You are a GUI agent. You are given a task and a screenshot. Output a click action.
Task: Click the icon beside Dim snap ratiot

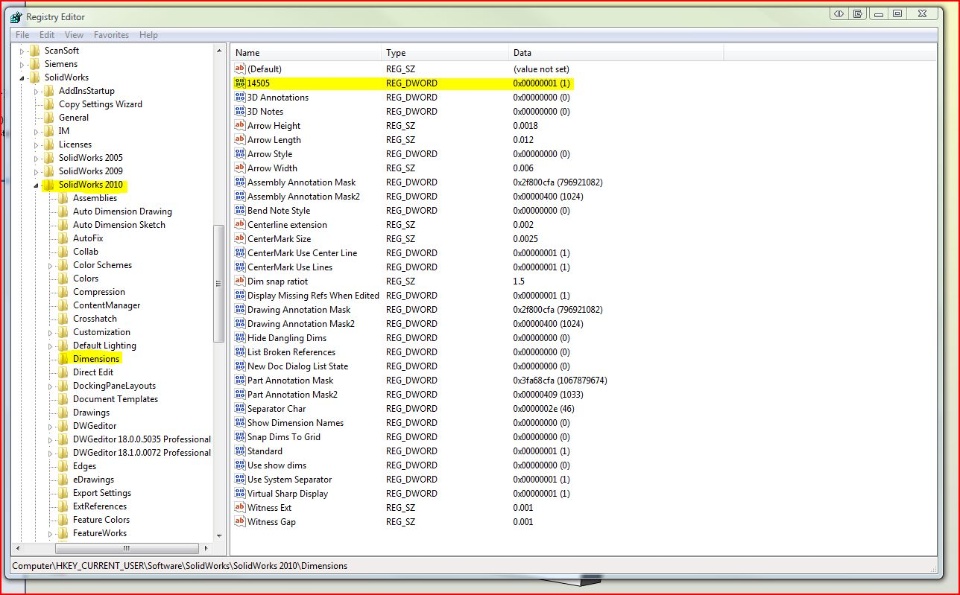[240, 281]
